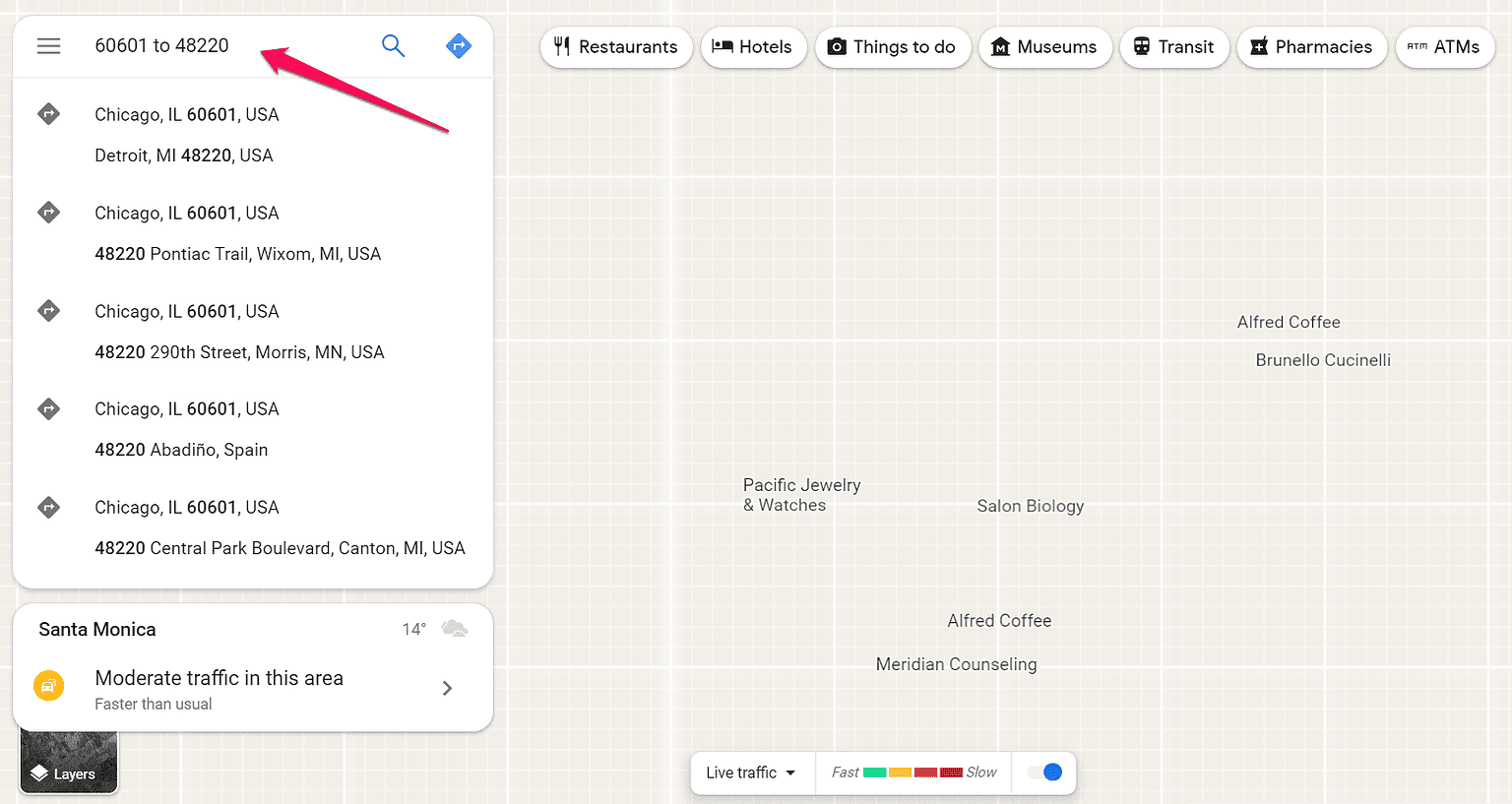Click the camera icon on Things to do
Screen dimensions: 1512x804
pyautogui.click(x=837, y=46)
